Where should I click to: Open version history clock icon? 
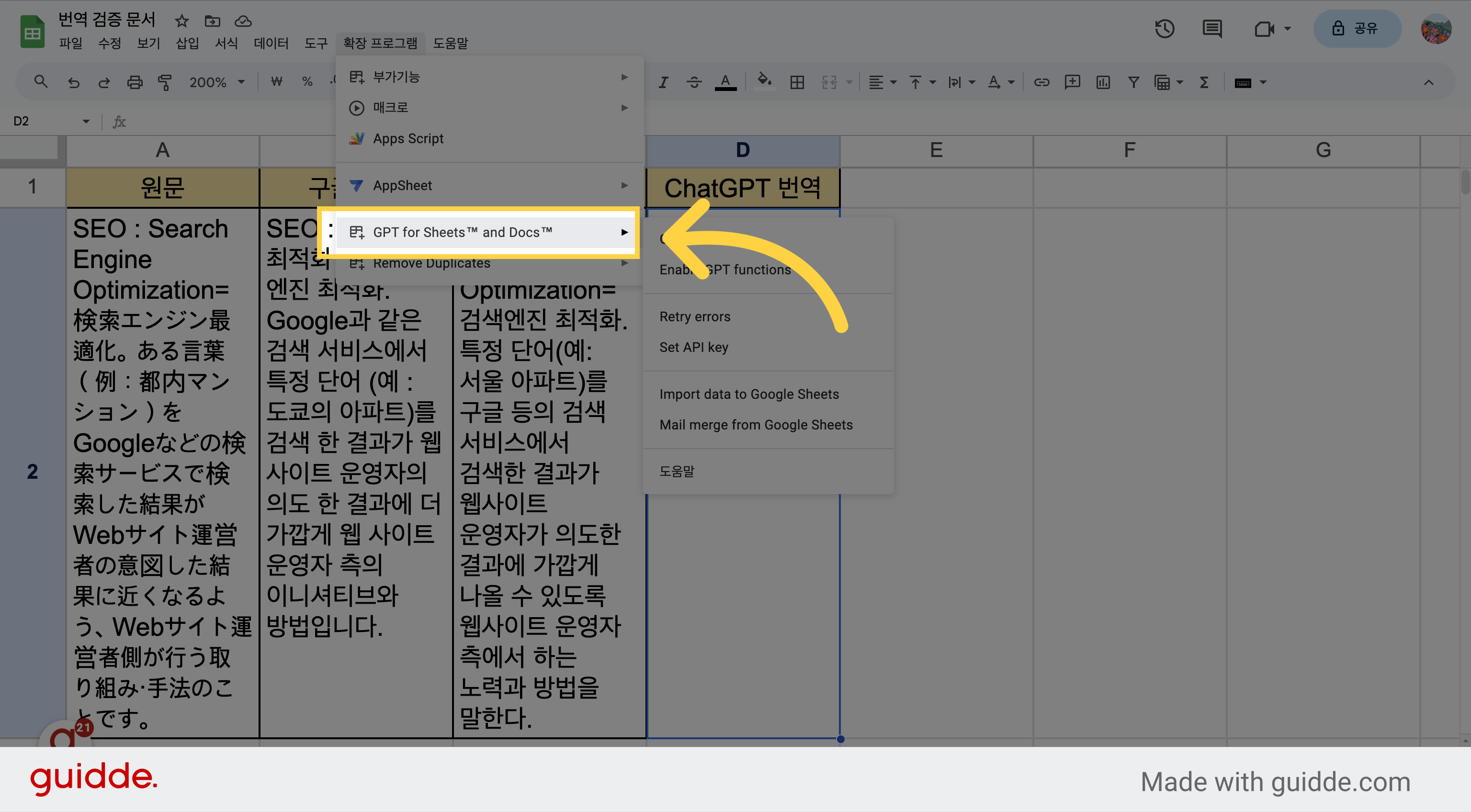tap(1165, 29)
